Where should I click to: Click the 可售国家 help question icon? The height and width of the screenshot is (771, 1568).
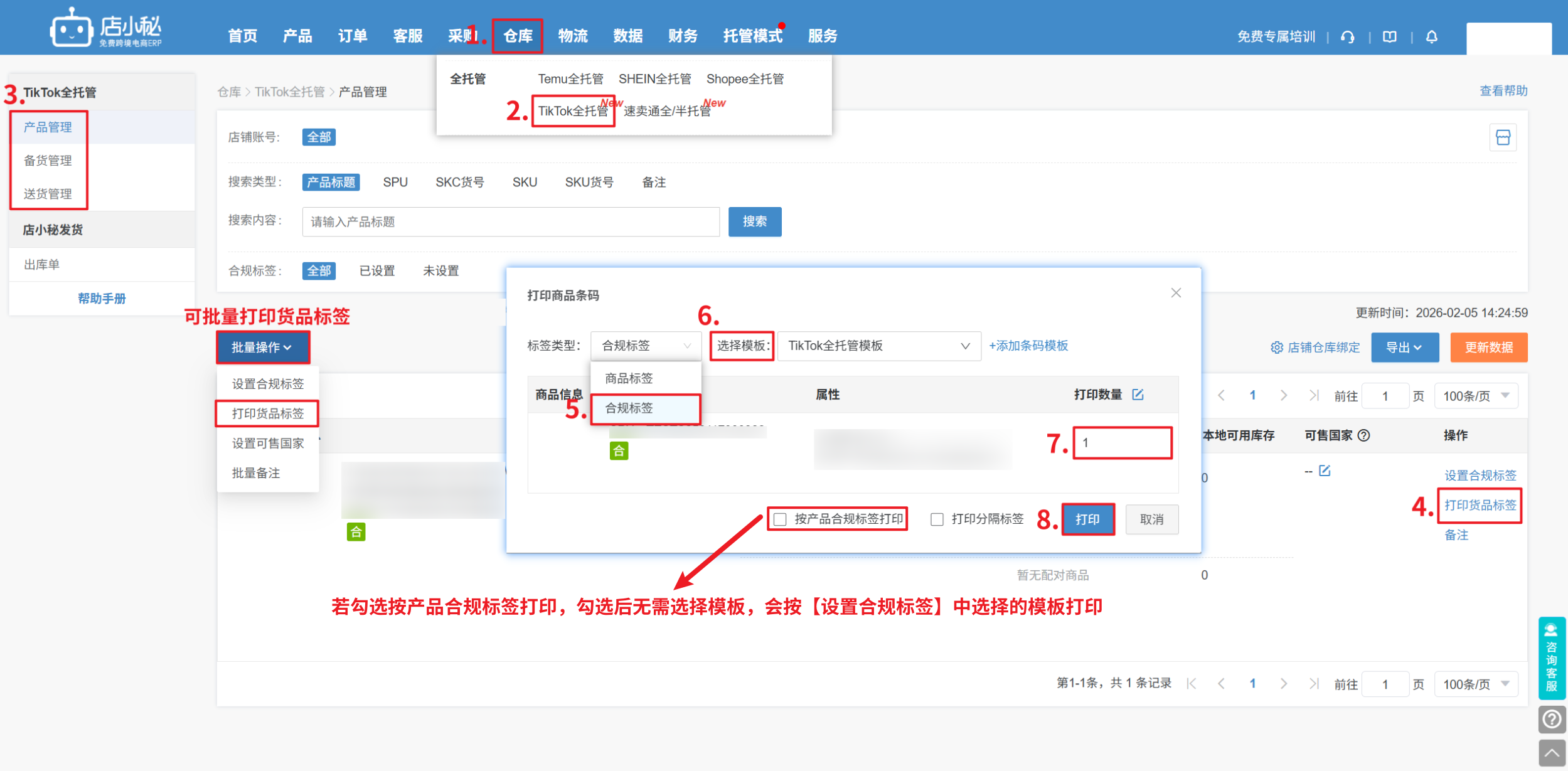(1363, 435)
